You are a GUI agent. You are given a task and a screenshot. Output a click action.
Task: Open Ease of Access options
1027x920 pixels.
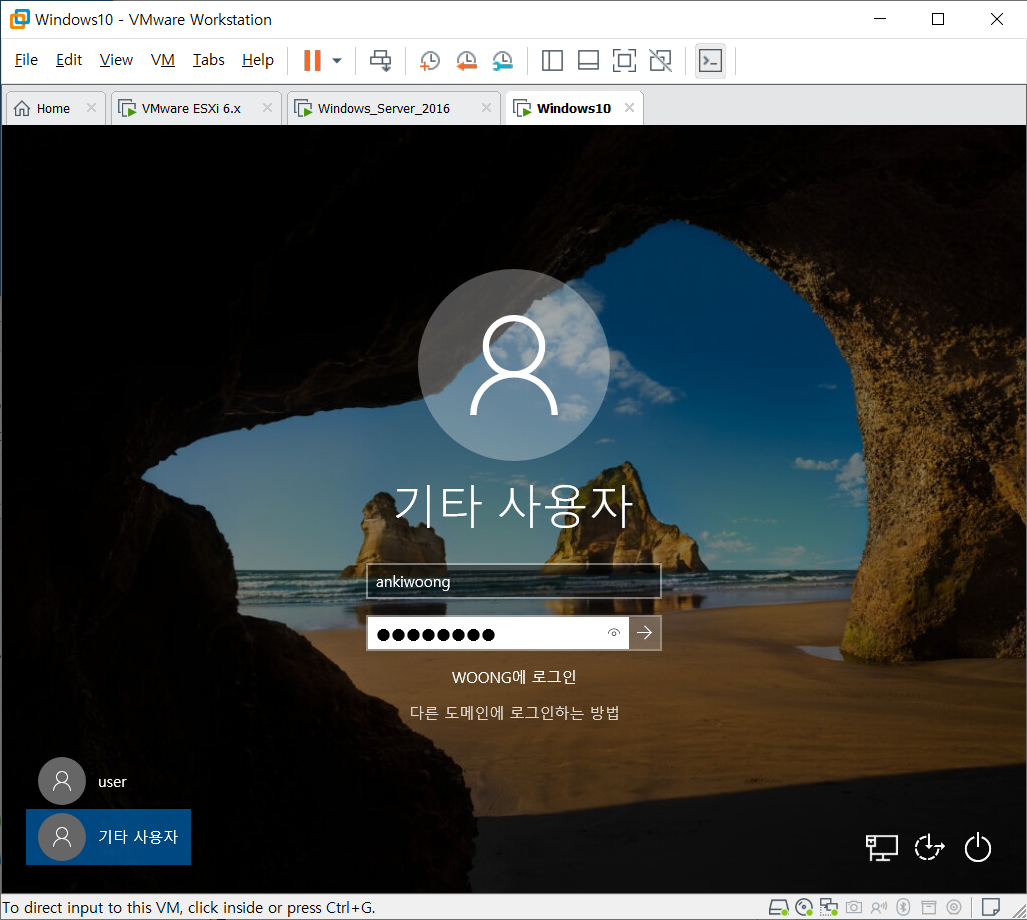pos(929,848)
